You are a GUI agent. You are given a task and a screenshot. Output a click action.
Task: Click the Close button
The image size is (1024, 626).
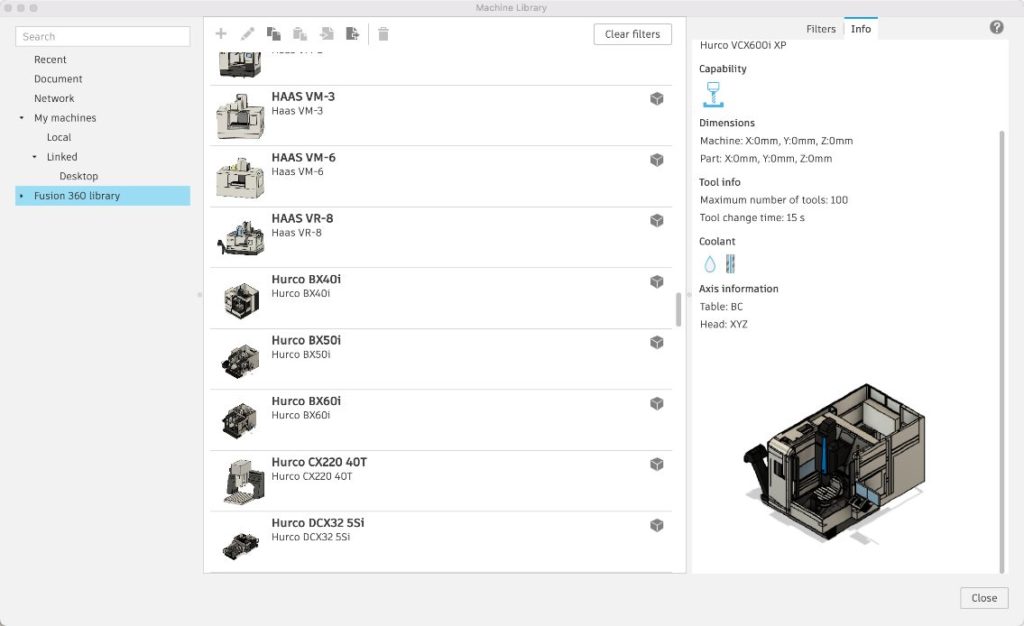983,598
